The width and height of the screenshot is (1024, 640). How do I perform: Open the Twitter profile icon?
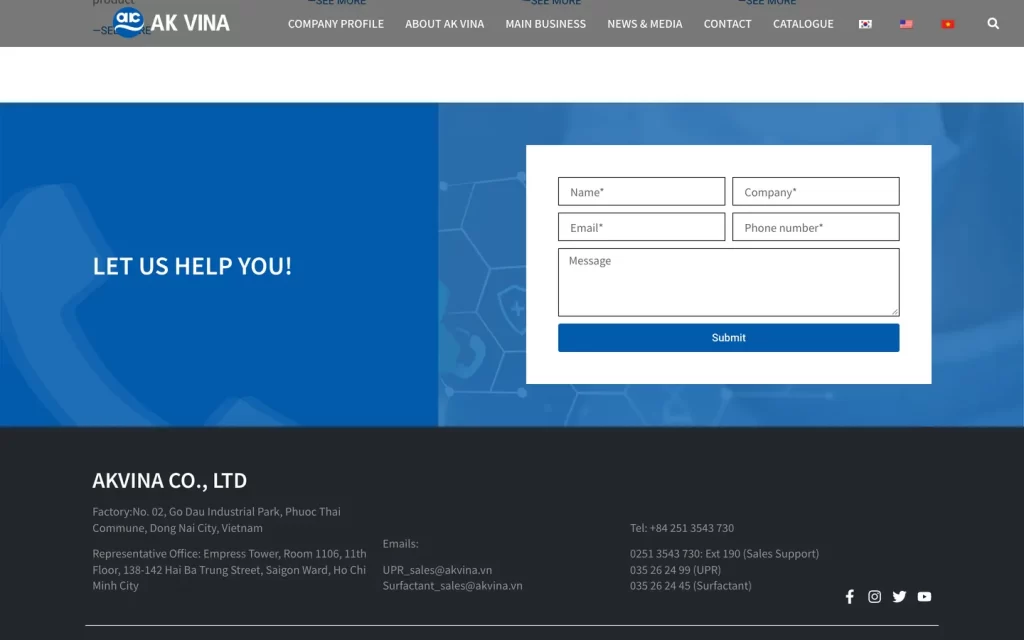coord(899,596)
